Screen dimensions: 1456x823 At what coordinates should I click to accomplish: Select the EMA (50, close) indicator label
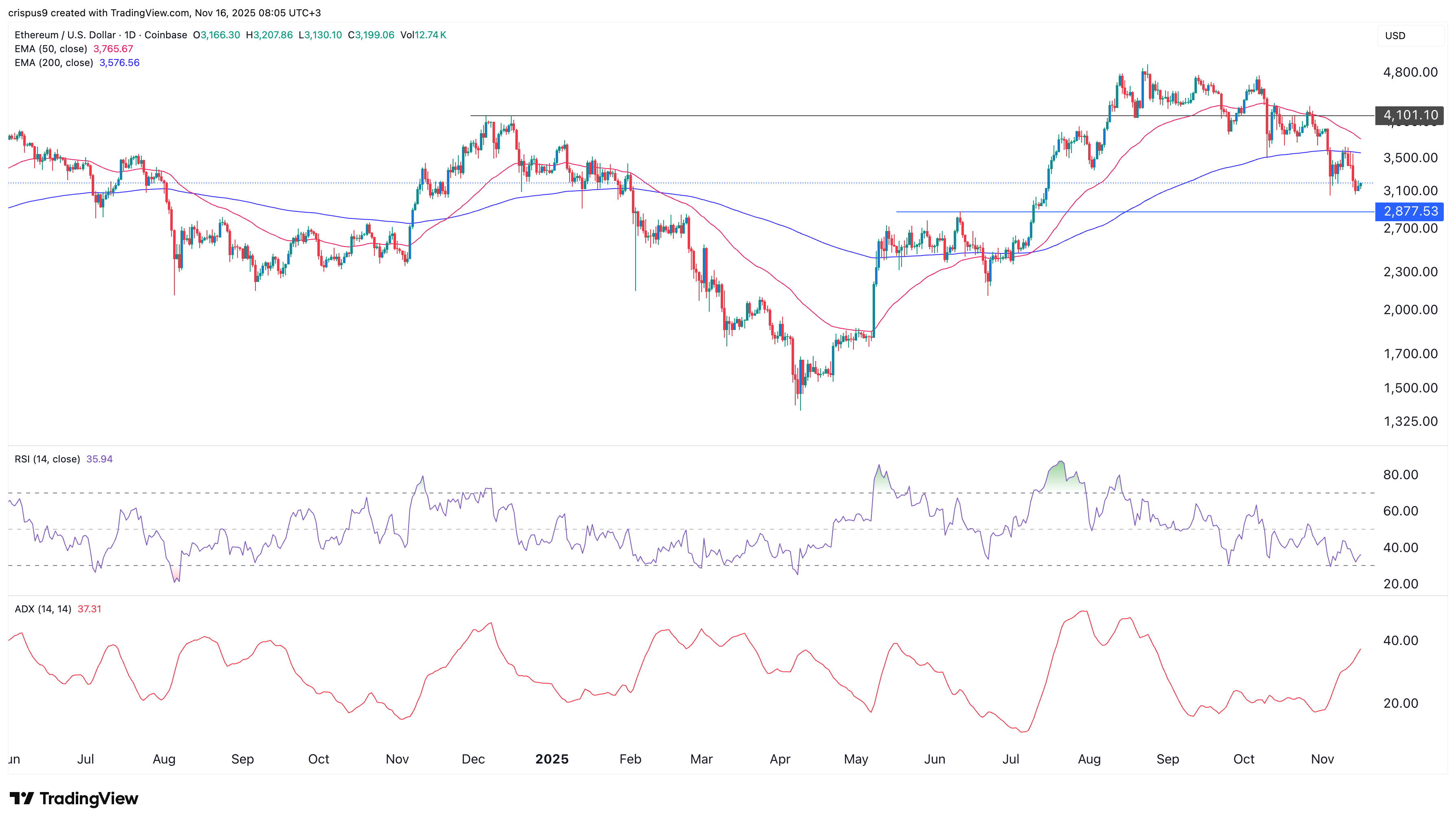51,48
